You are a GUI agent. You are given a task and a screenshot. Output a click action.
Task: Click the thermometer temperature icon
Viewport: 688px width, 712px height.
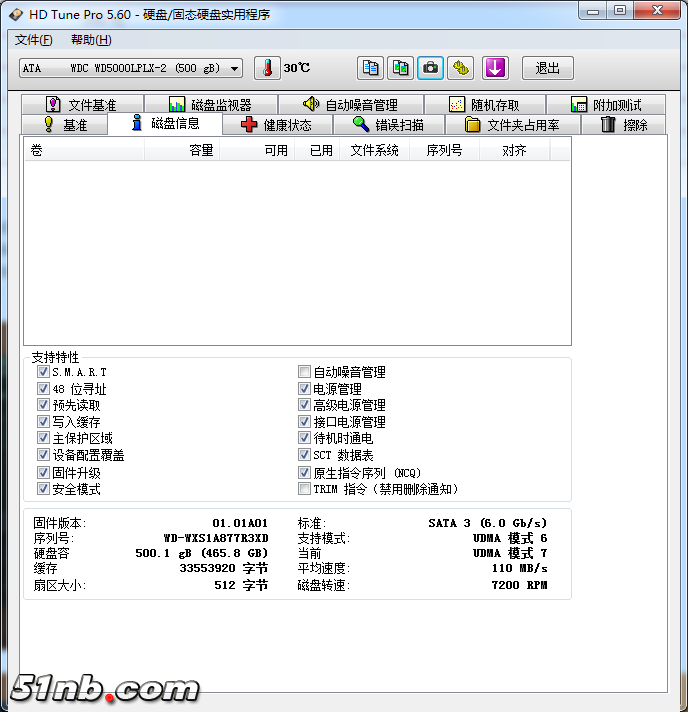[268, 68]
